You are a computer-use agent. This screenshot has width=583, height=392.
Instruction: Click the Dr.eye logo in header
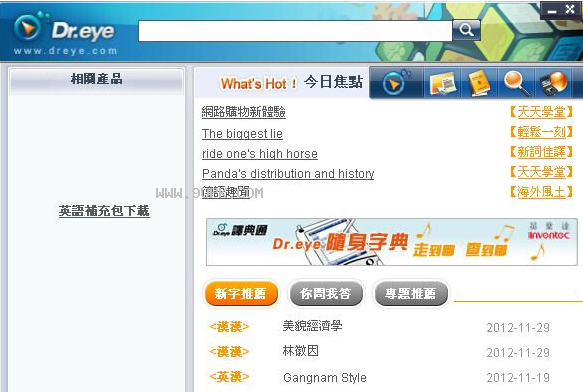pos(64,29)
